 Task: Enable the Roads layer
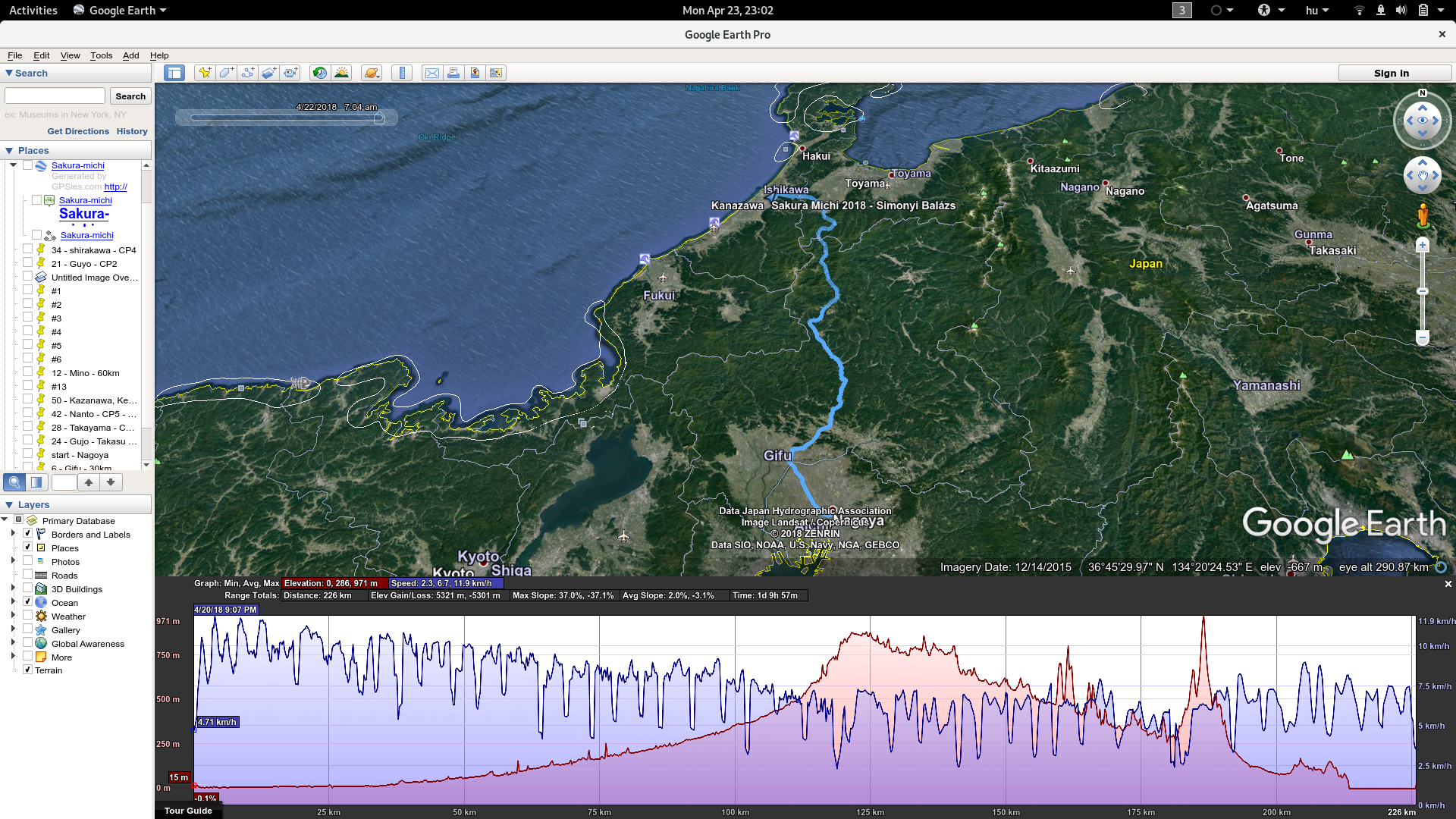[27, 575]
